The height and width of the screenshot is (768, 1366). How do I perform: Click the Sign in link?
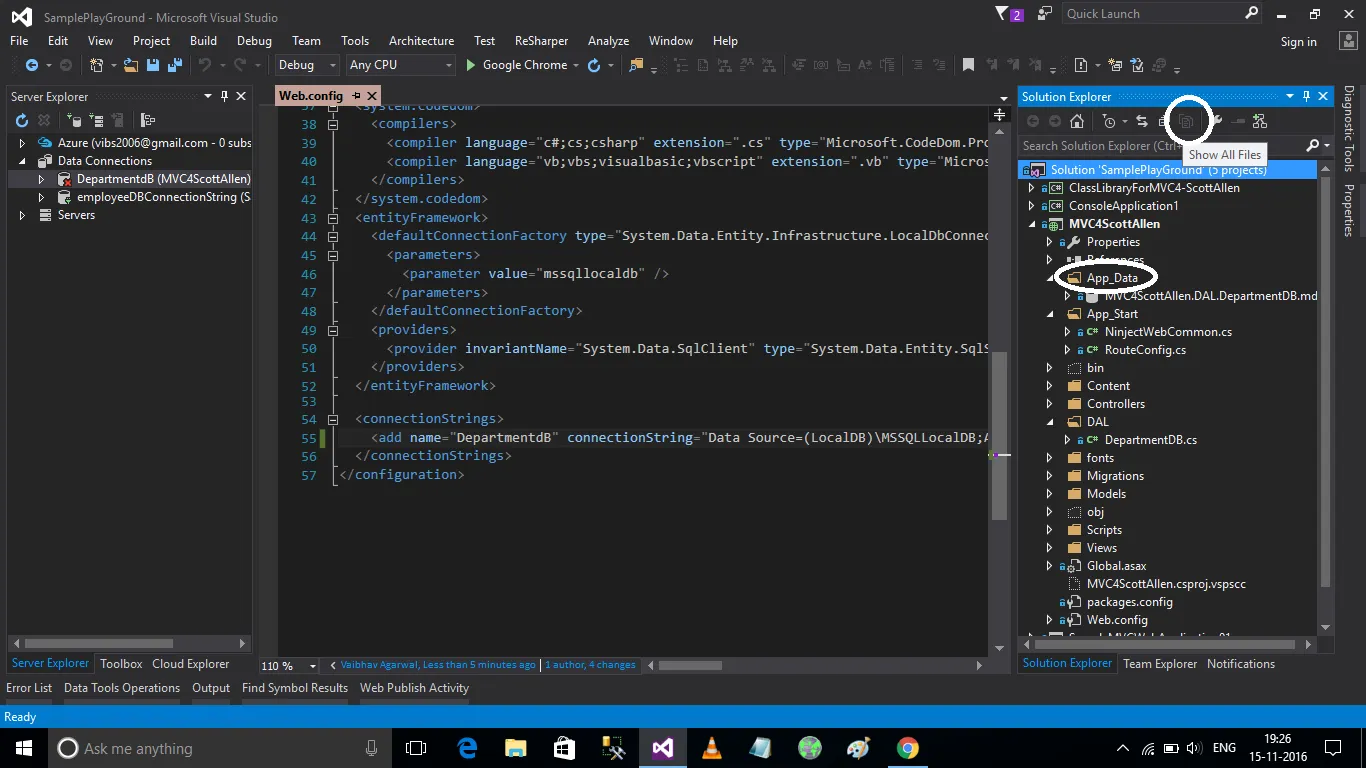[1298, 42]
